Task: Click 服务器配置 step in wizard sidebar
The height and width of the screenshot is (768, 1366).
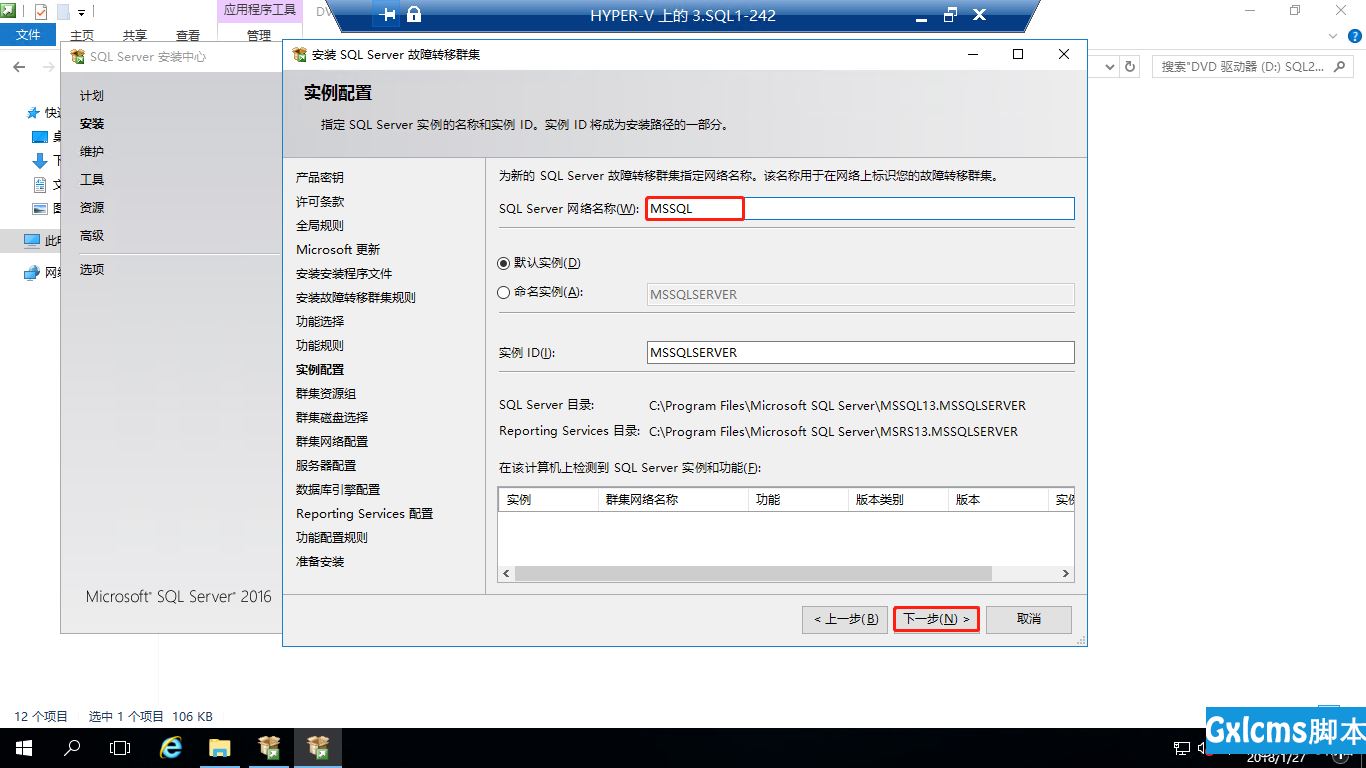Action: (326, 466)
